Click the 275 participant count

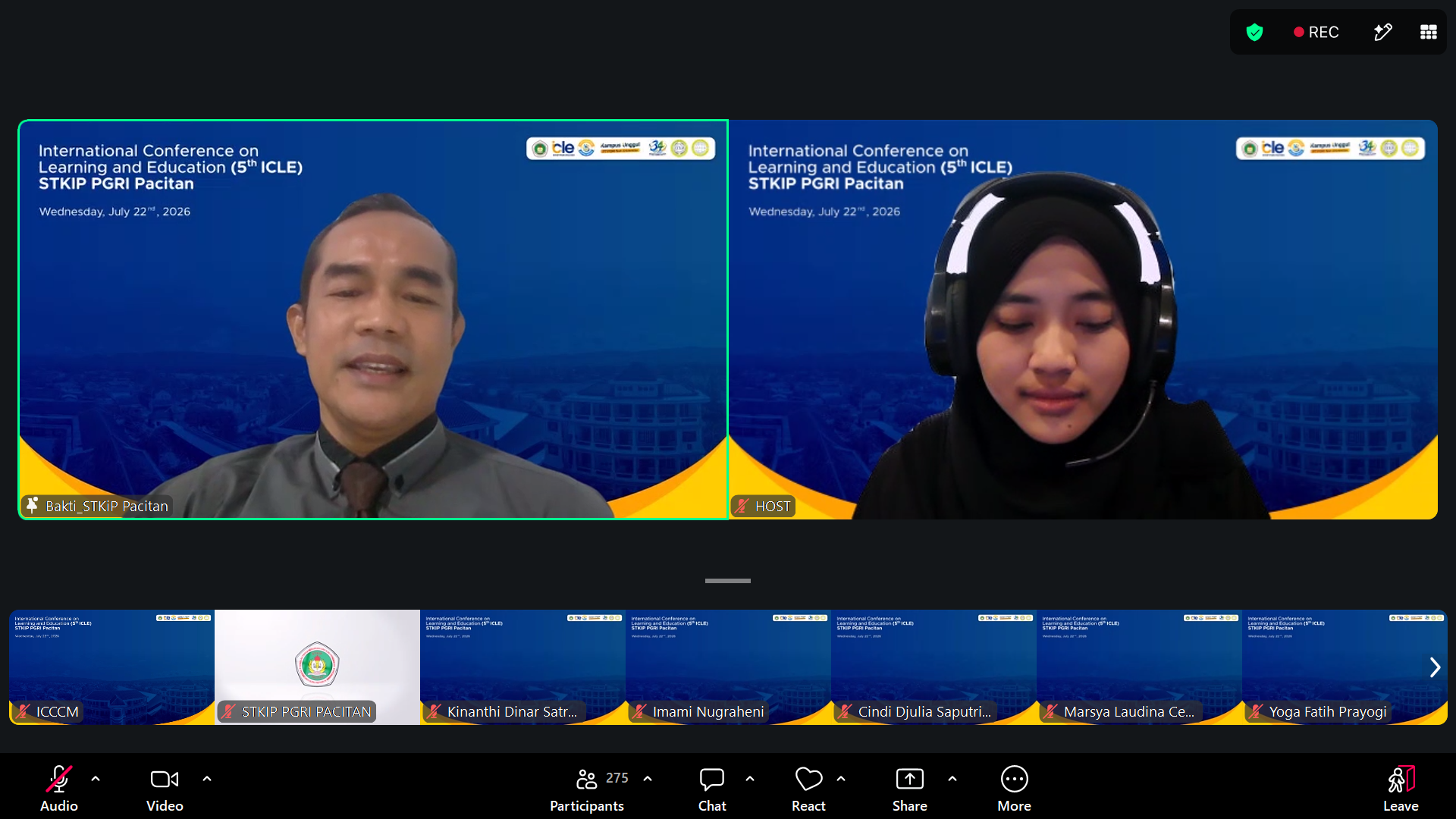coord(617,778)
